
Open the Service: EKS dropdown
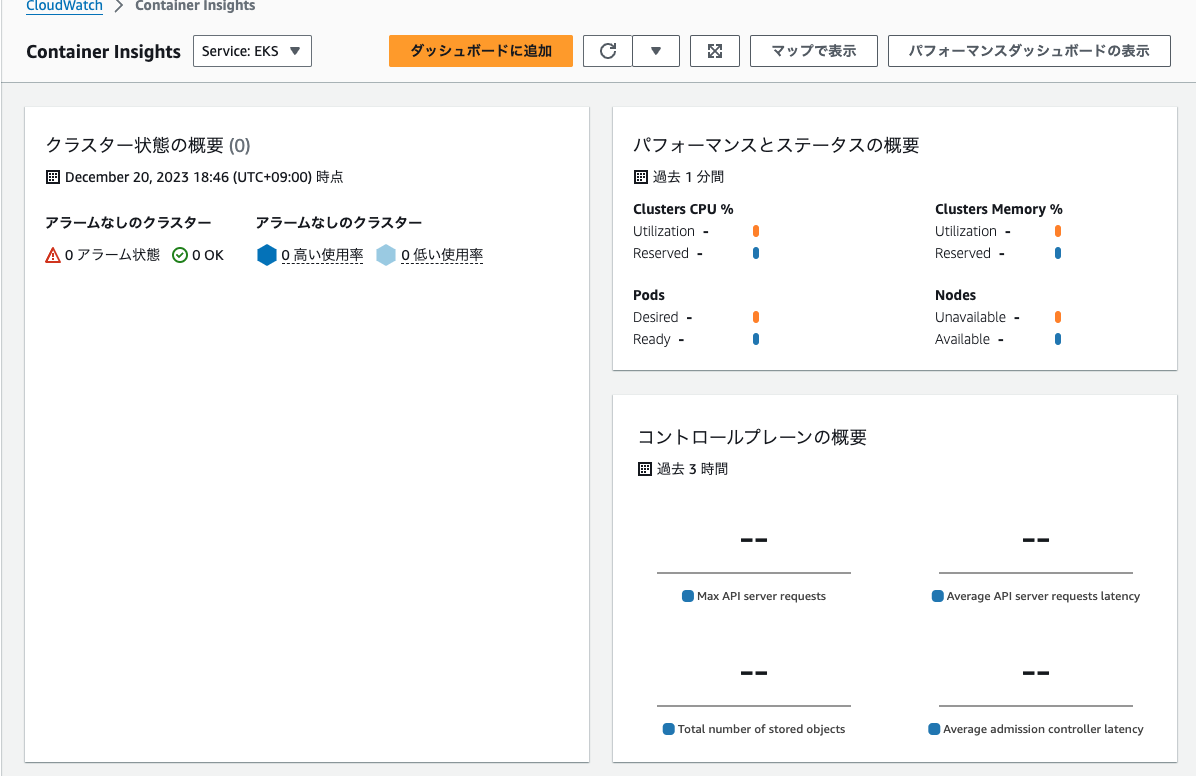coord(252,51)
